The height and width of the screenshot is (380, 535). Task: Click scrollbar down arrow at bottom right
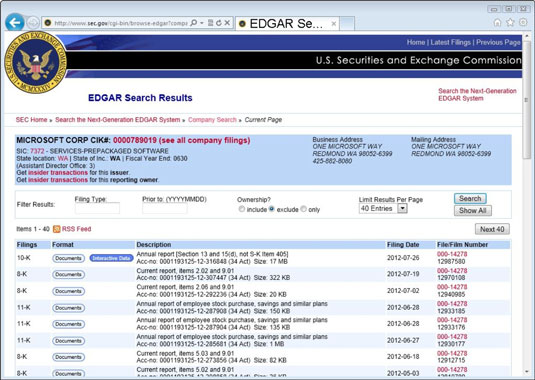click(x=526, y=372)
